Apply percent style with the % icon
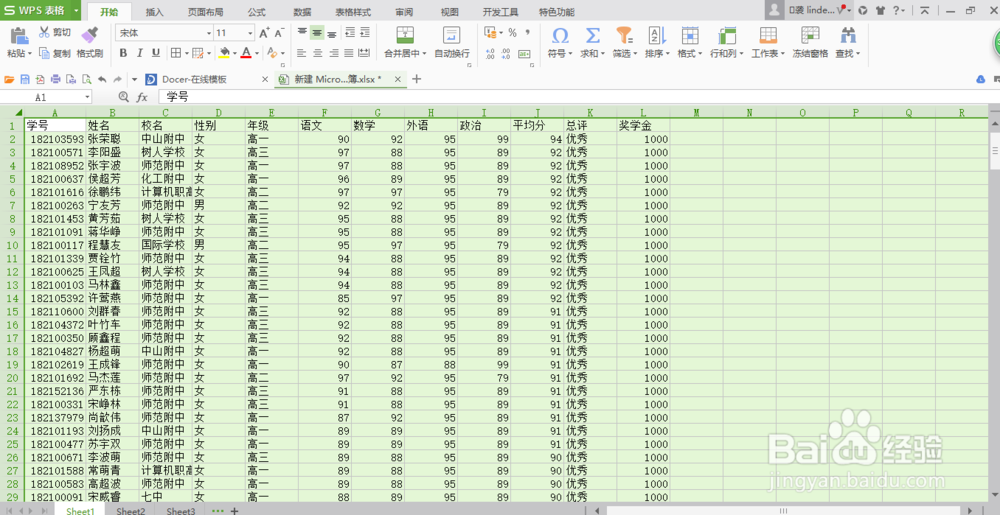 coord(512,33)
